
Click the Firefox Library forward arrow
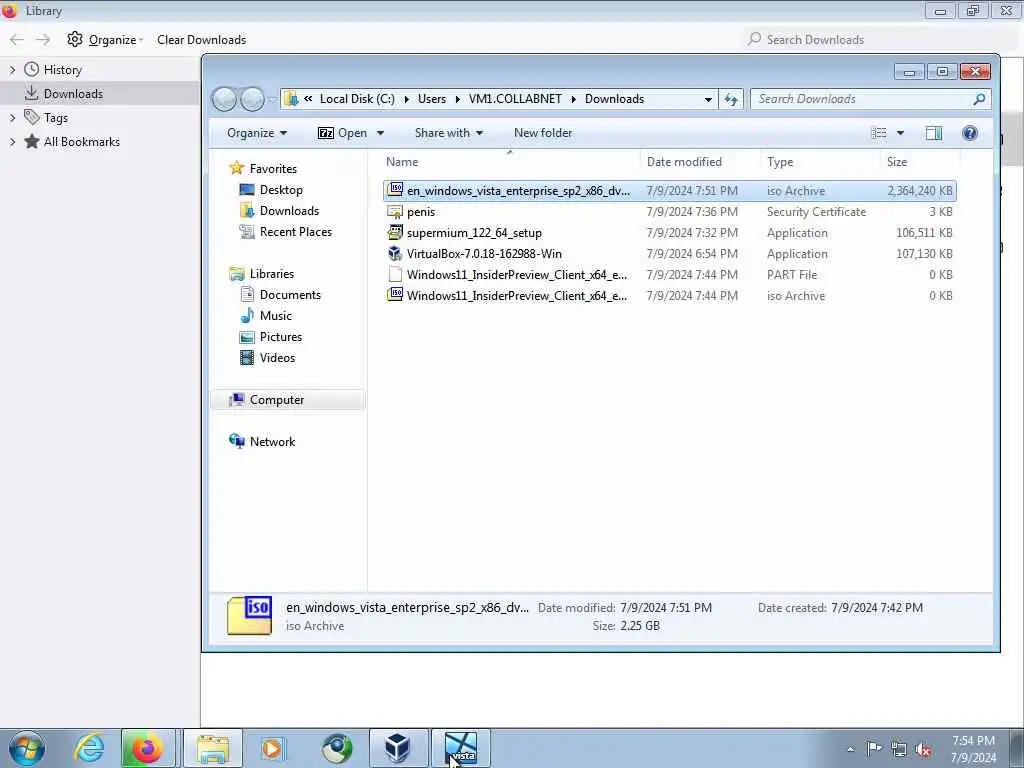(43, 40)
